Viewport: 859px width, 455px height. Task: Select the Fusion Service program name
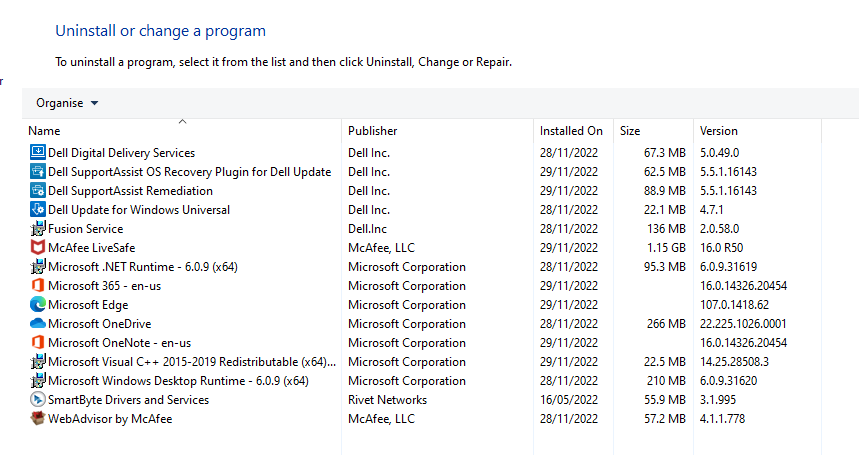click(85, 229)
